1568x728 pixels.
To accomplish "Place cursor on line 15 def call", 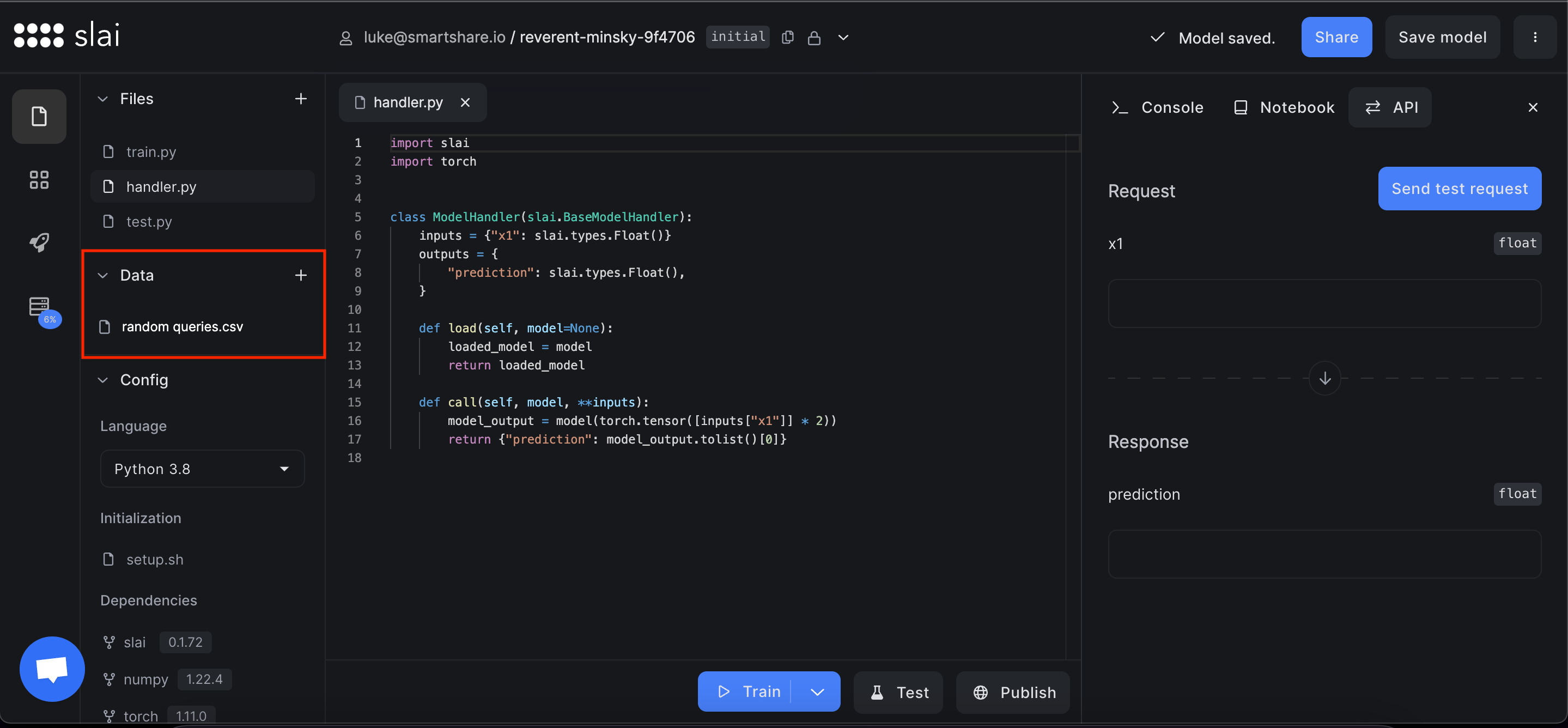I will [x=533, y=402].
